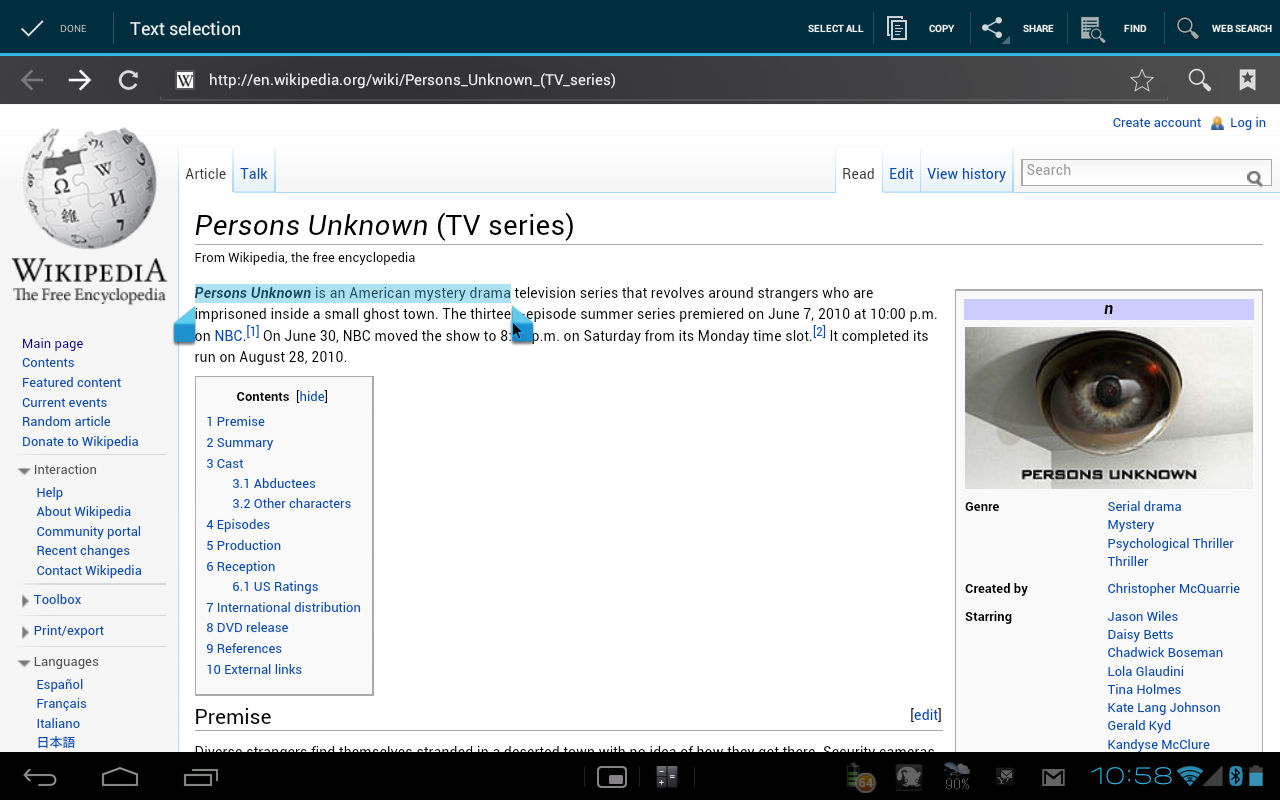Tap the Wi-Fi status icon

pyautogui.click(x=1190, y=776)
